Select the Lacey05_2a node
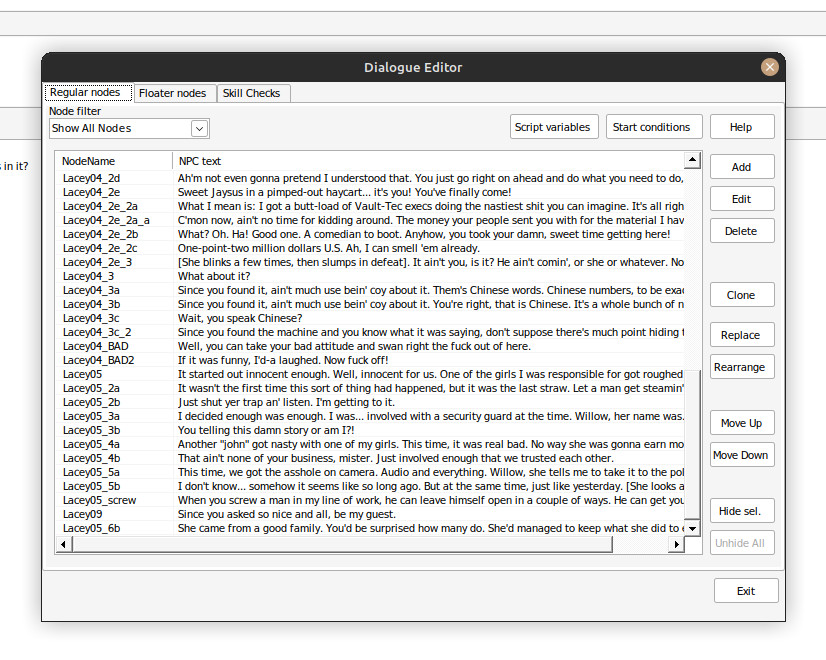The height and width of the screenshot is (660, 826). pos(370,388)
